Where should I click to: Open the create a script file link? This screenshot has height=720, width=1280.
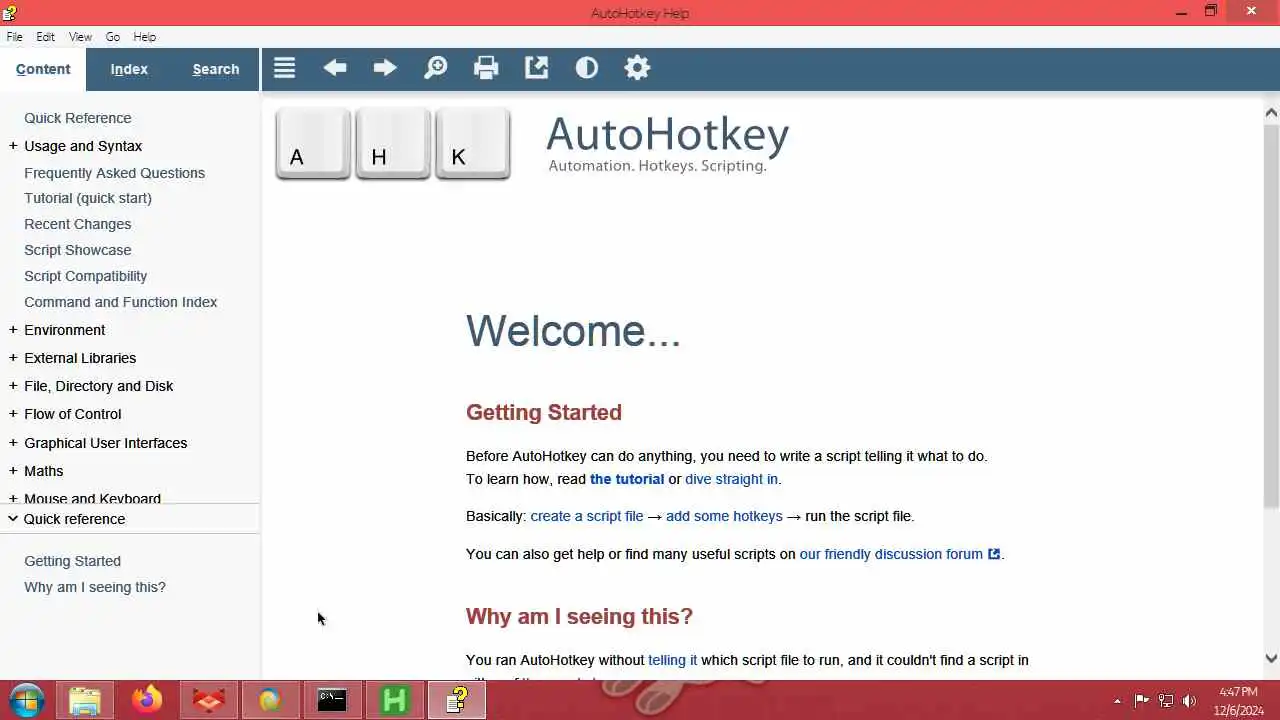coord(587,516)
